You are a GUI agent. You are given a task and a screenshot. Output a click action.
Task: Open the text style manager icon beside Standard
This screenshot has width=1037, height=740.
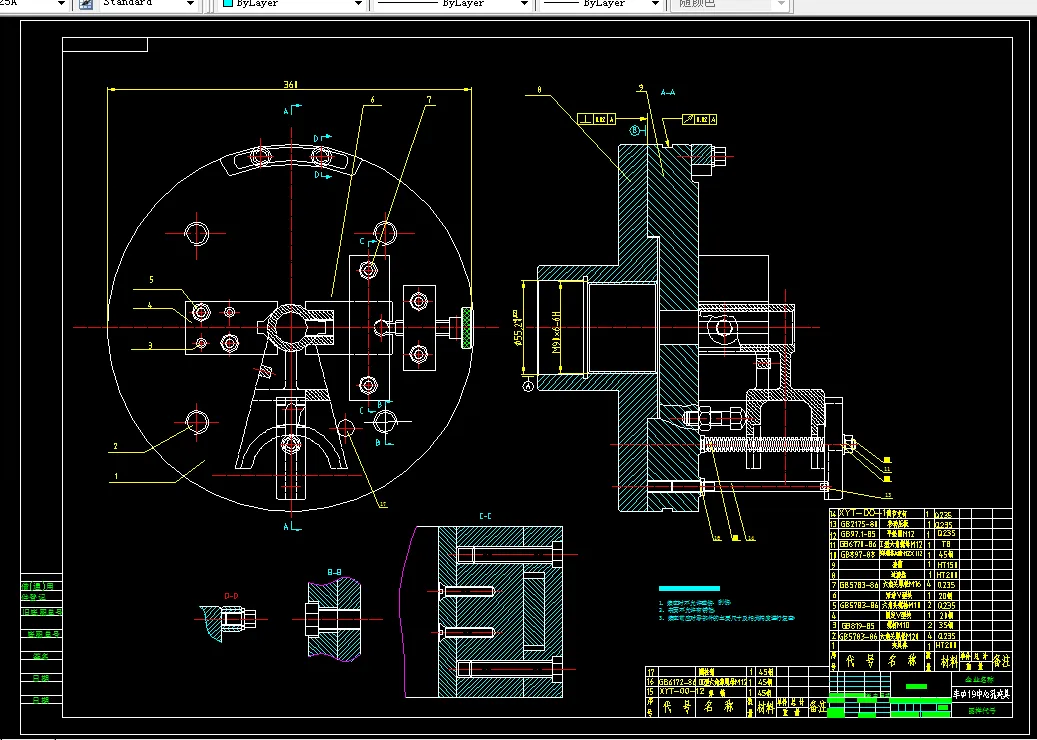click(x=86, y=4)
